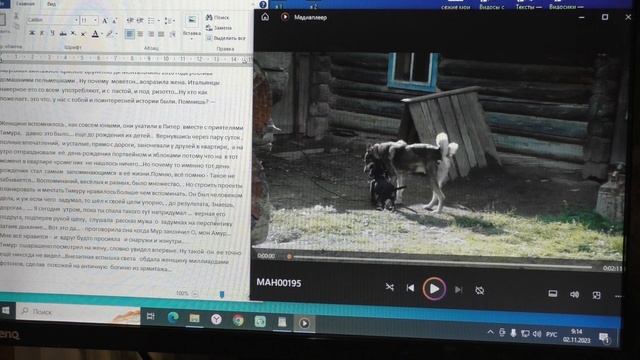
Task: Switch input language РУС
Action: coord(551,334)
